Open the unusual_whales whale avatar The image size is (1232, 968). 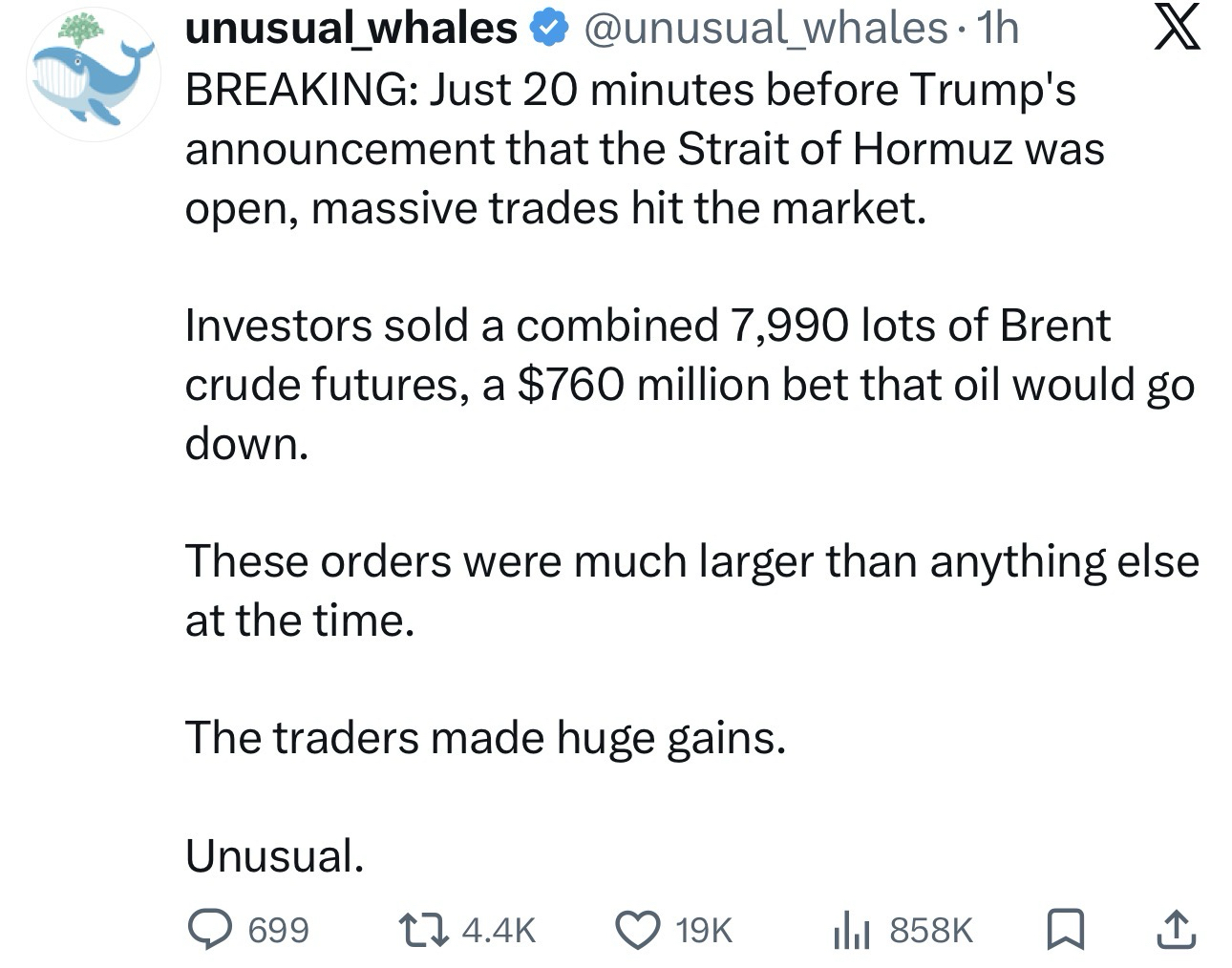click(92, 74)
